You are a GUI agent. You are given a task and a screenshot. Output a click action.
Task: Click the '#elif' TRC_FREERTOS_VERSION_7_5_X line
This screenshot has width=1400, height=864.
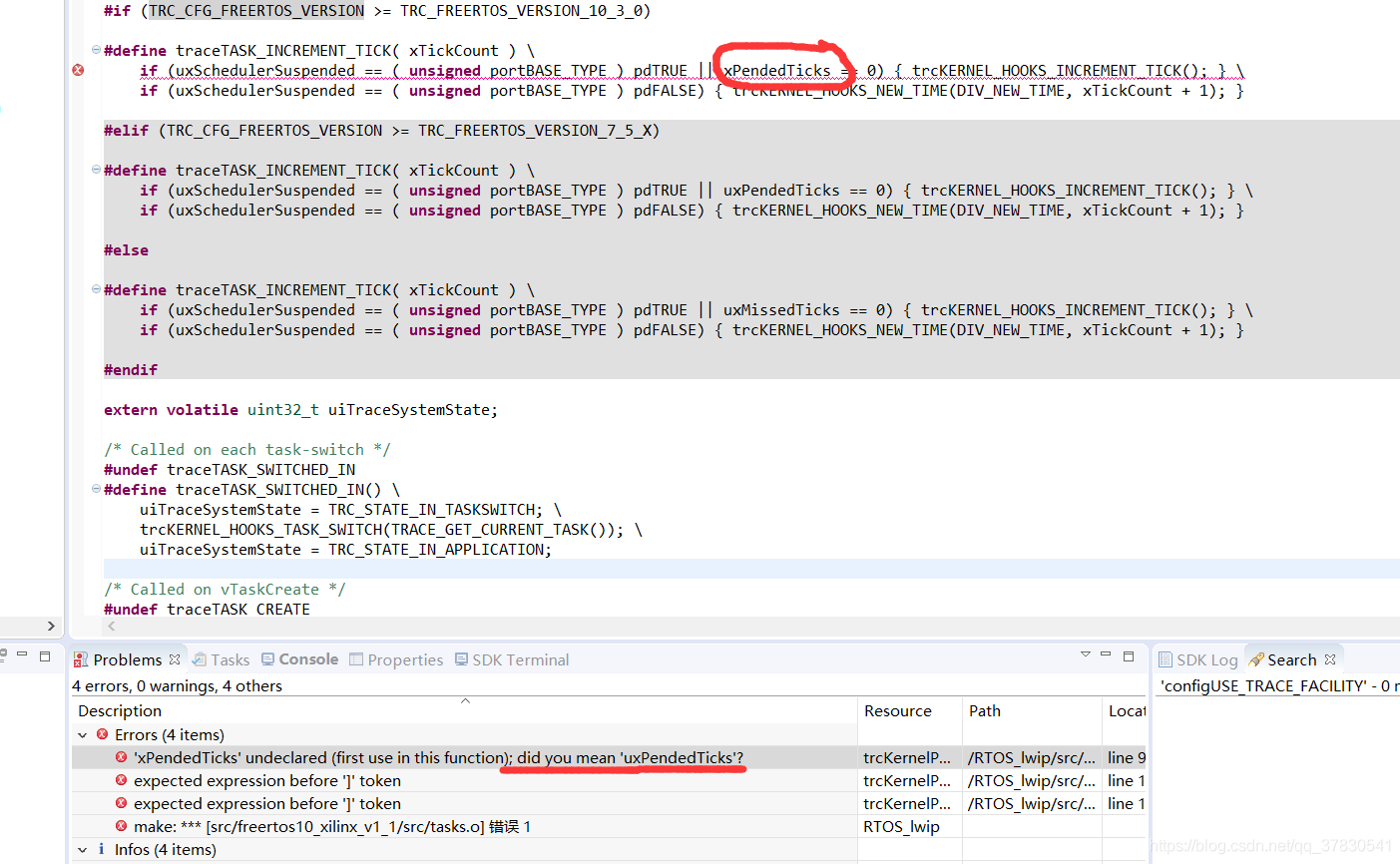(x=381, y=130)
